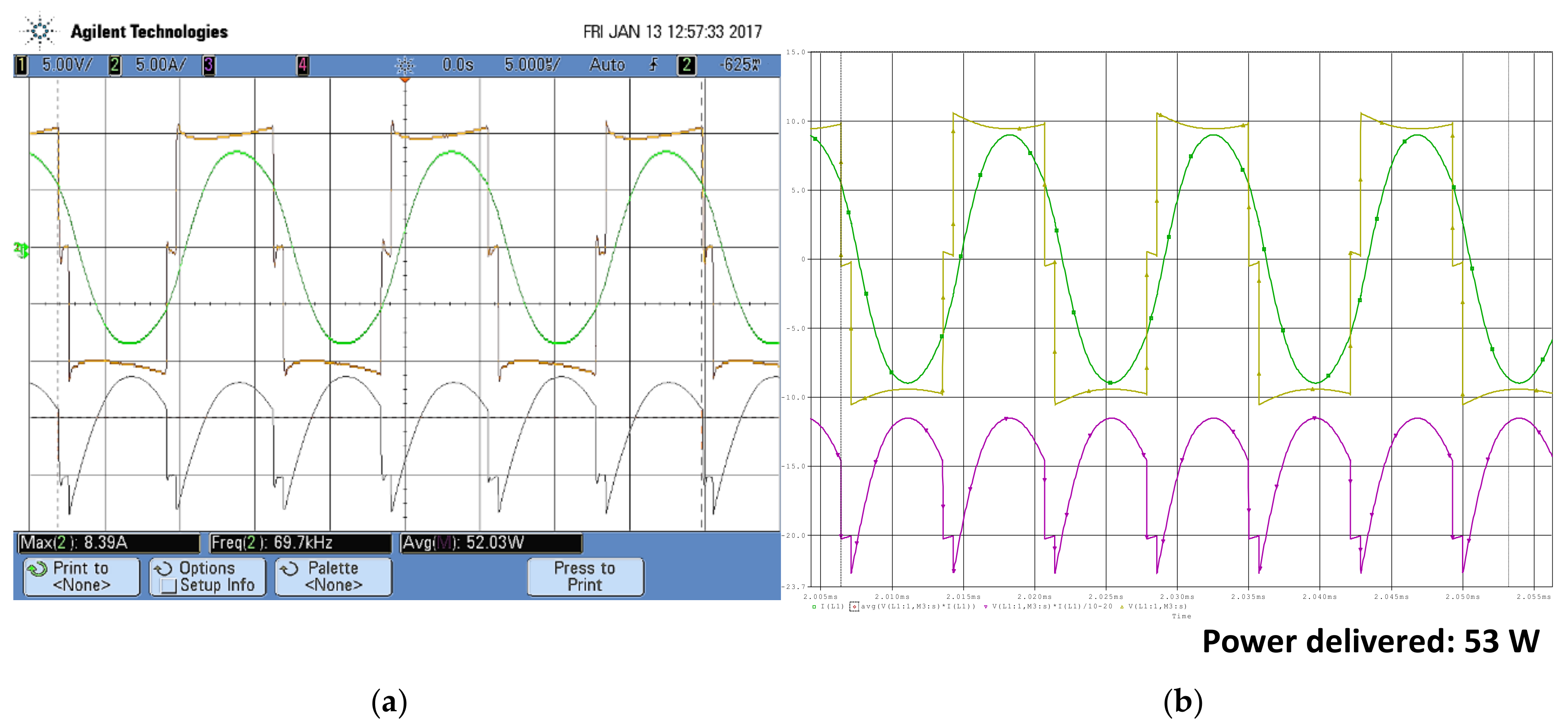Click the Print to <None> softkey
The image size is (1568, 725).
[81, 576]
